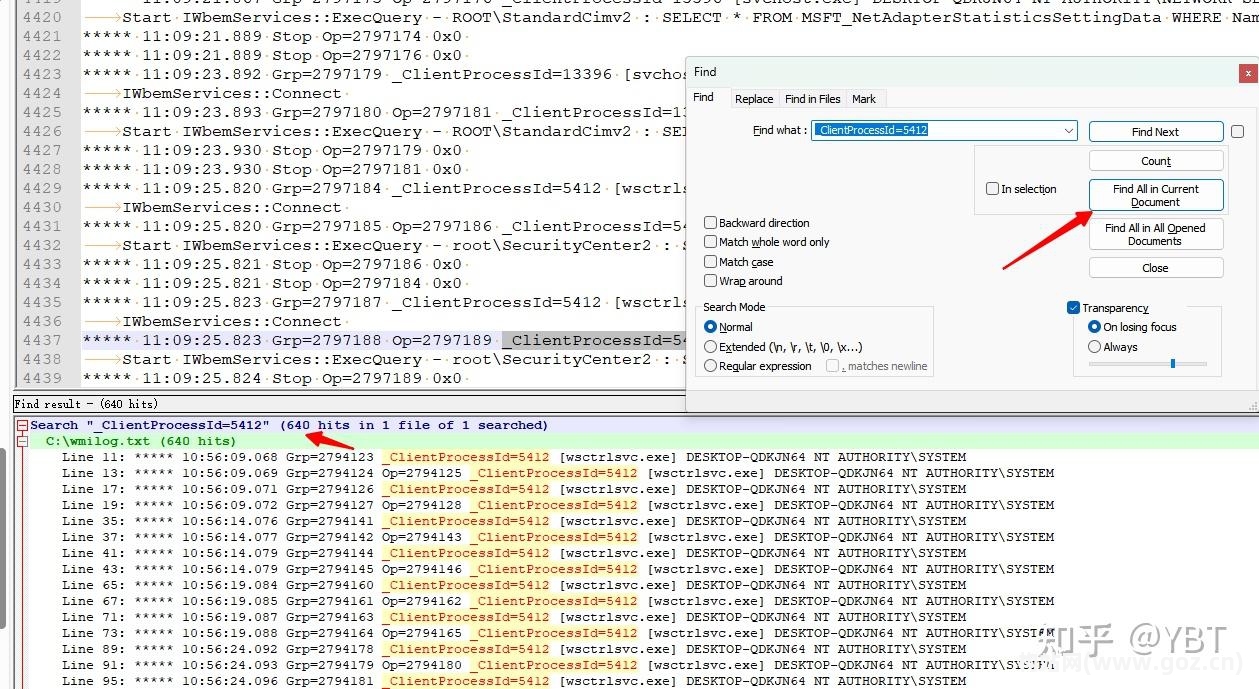
Task: Switch to the Mark tab
Action: tap(863, 99)
